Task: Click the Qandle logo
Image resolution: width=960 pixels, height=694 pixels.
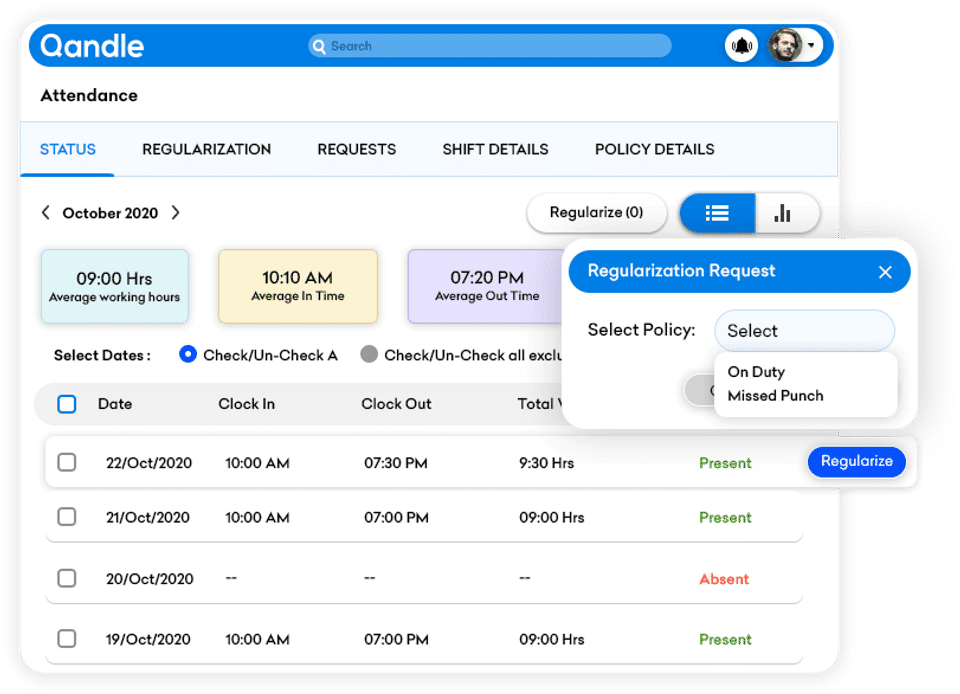Action: pyautogui.click(x=92, y=46)
